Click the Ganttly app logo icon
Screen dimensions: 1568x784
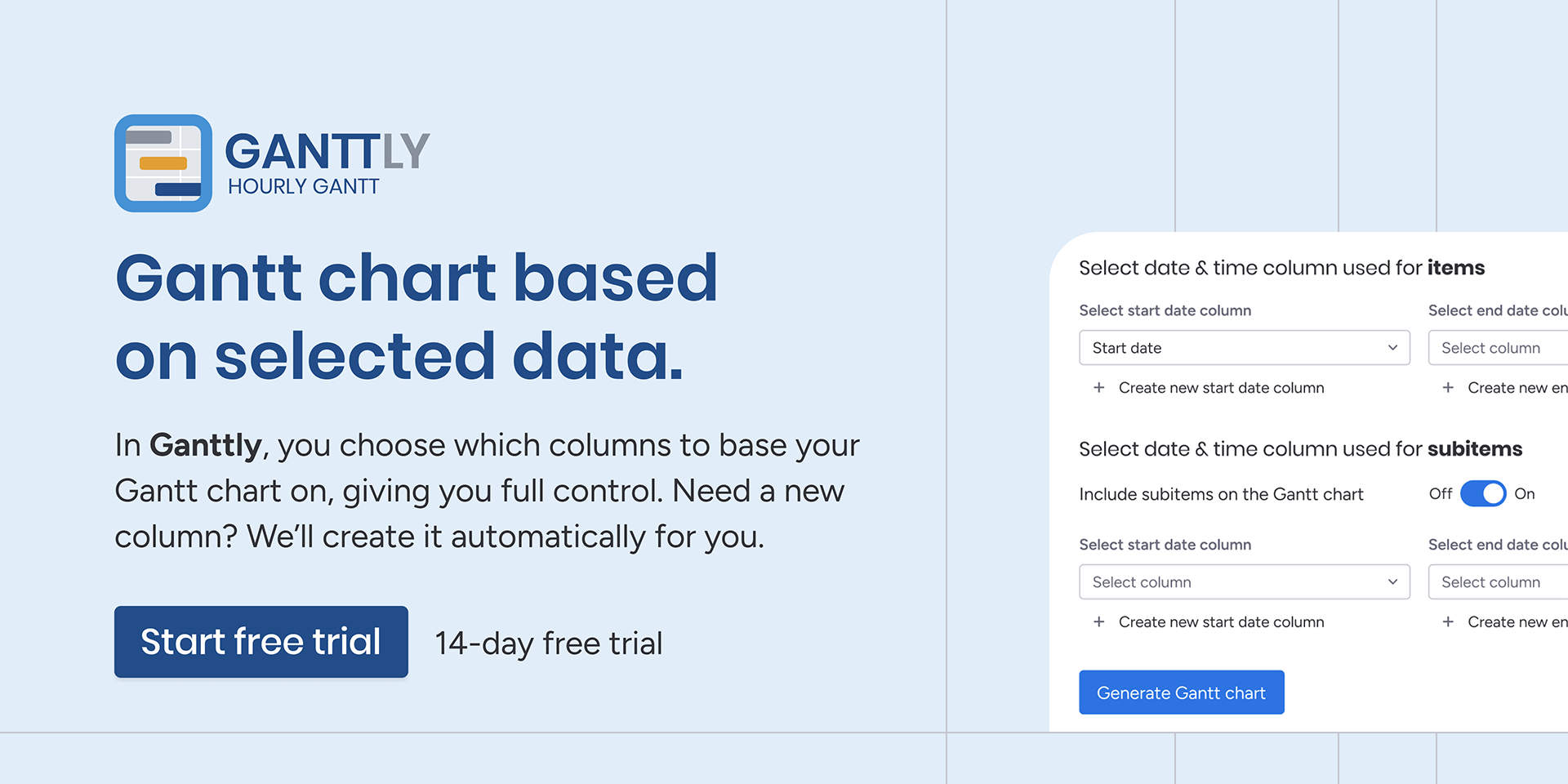(163, 163)
